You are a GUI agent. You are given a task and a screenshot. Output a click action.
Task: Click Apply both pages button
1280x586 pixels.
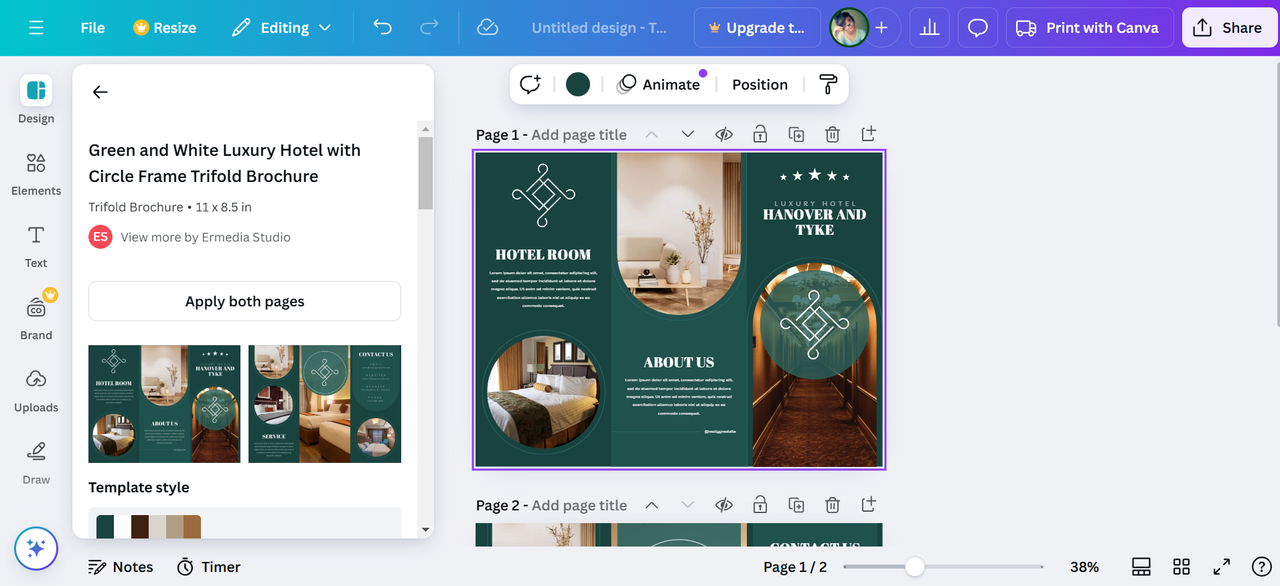[245, 301]
